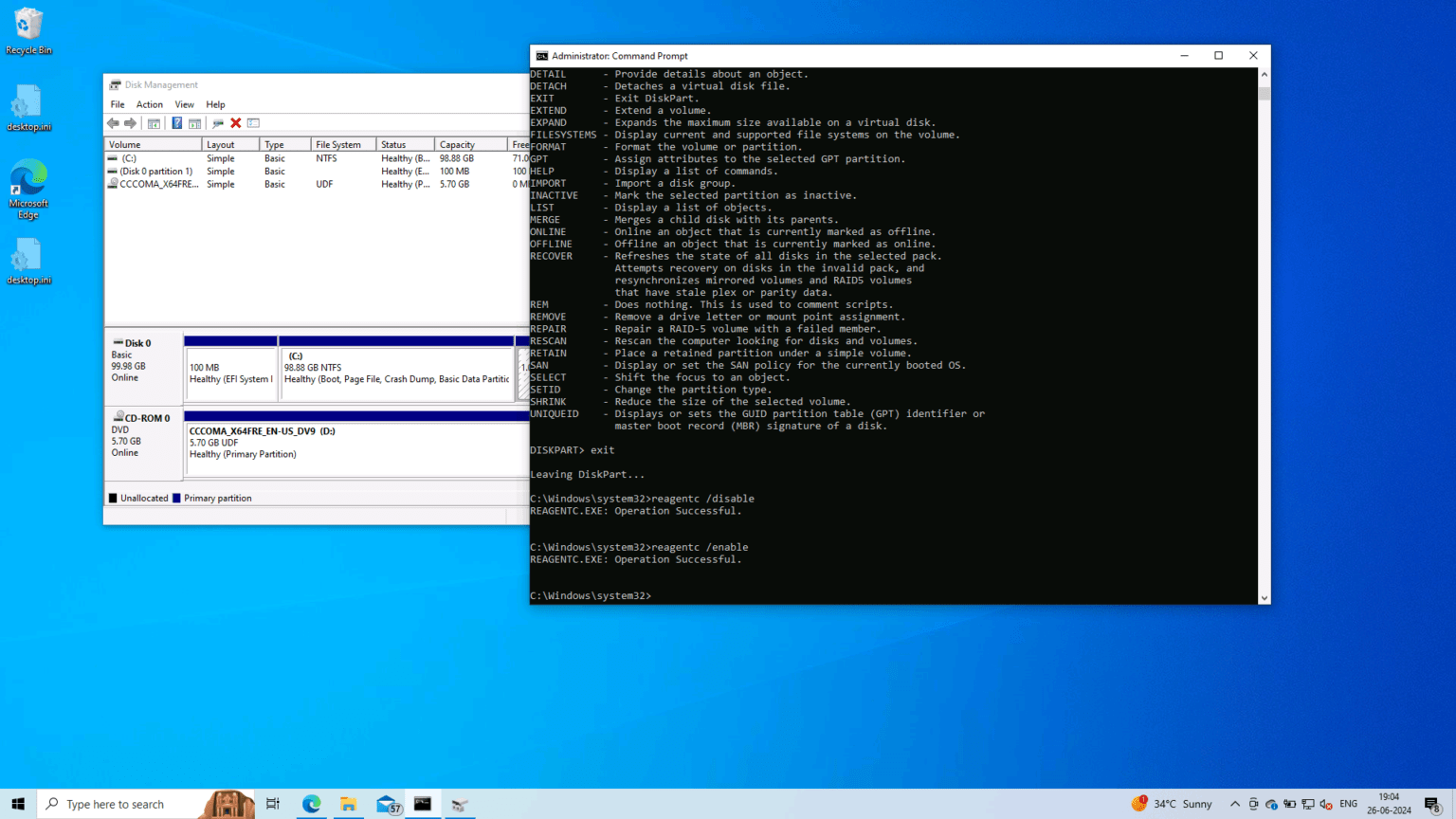Click the ENG language indicator
The image size is (1456, 819).
click(1348, 804)
